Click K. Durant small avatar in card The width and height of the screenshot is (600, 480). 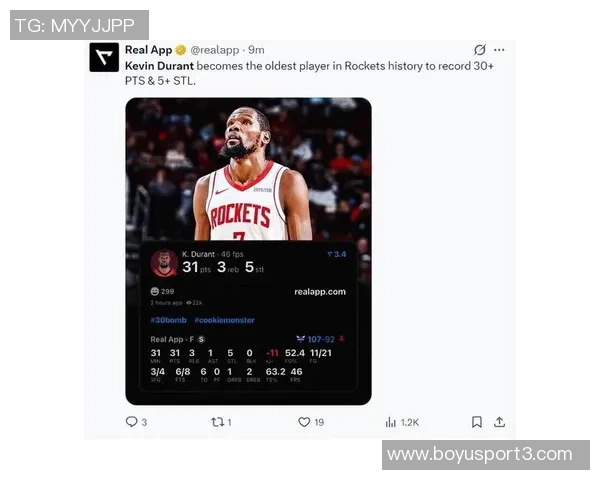(x=165, y=263)
